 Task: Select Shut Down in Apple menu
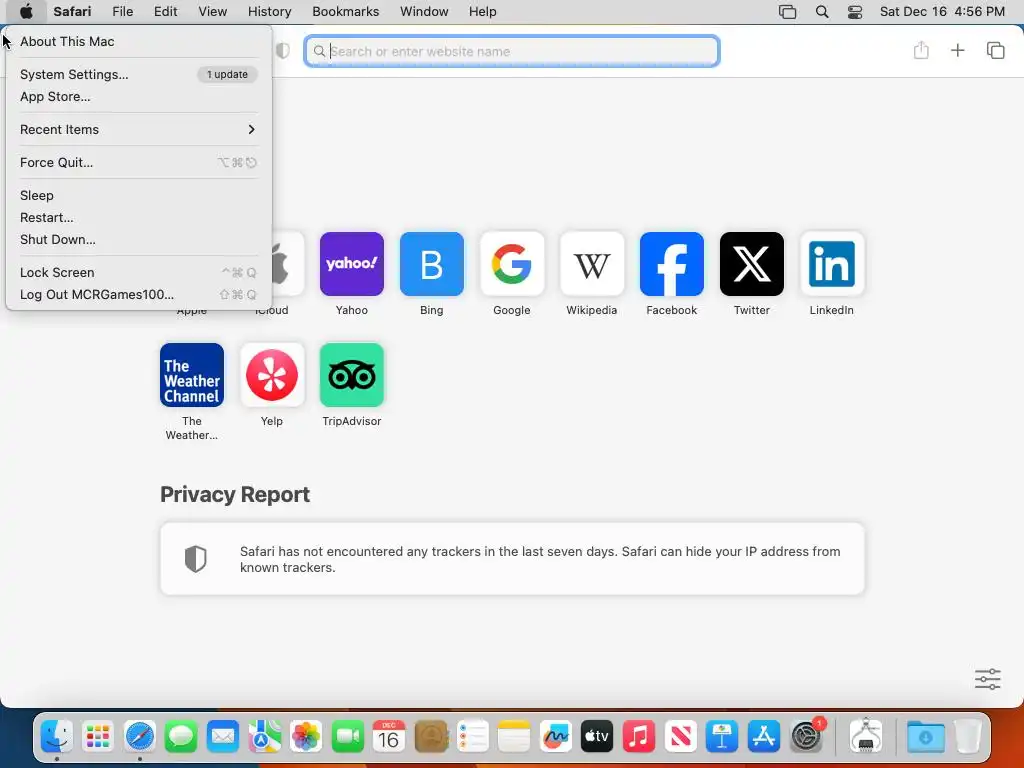coord(138,240)
